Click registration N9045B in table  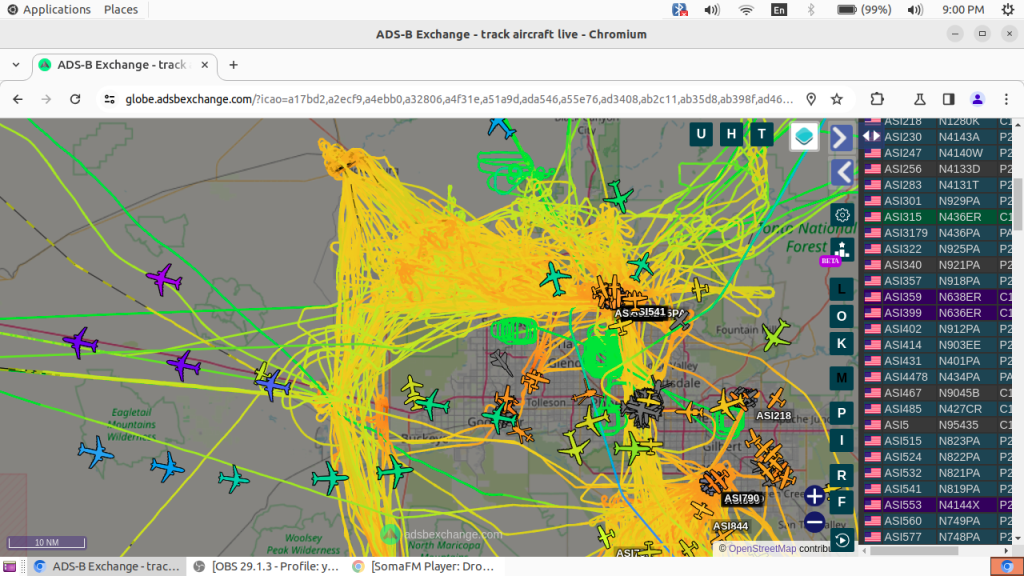(959, 393)
